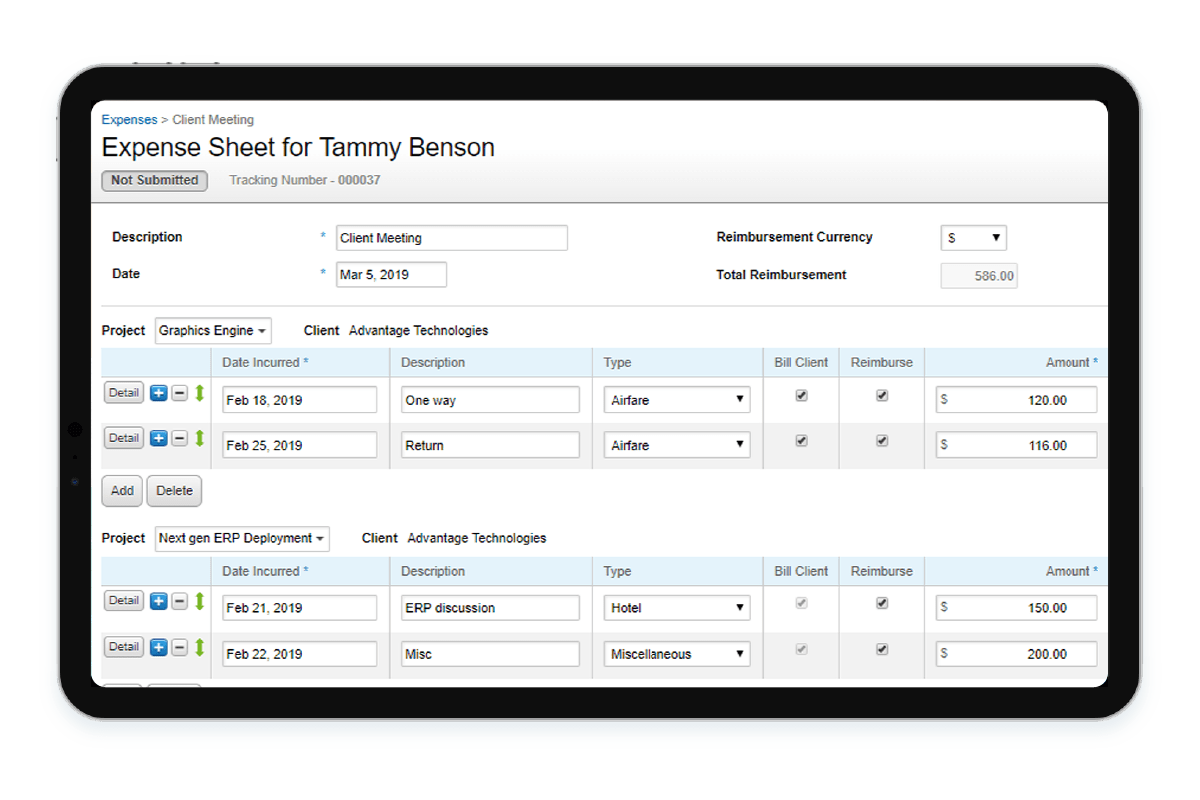Insert a new row below the One way airfare entry
The image size is (1200, 800).
(x=158, y=392)
